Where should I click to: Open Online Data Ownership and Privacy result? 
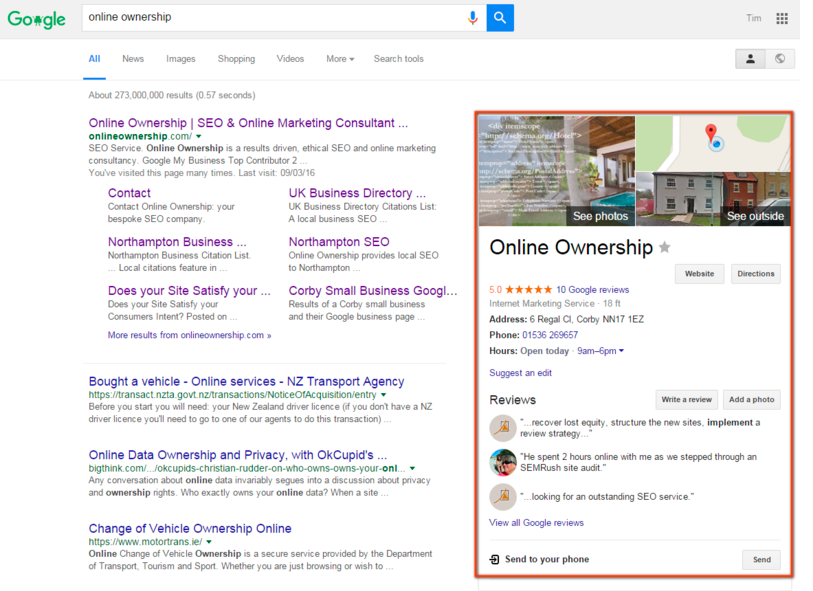[237, 455]
